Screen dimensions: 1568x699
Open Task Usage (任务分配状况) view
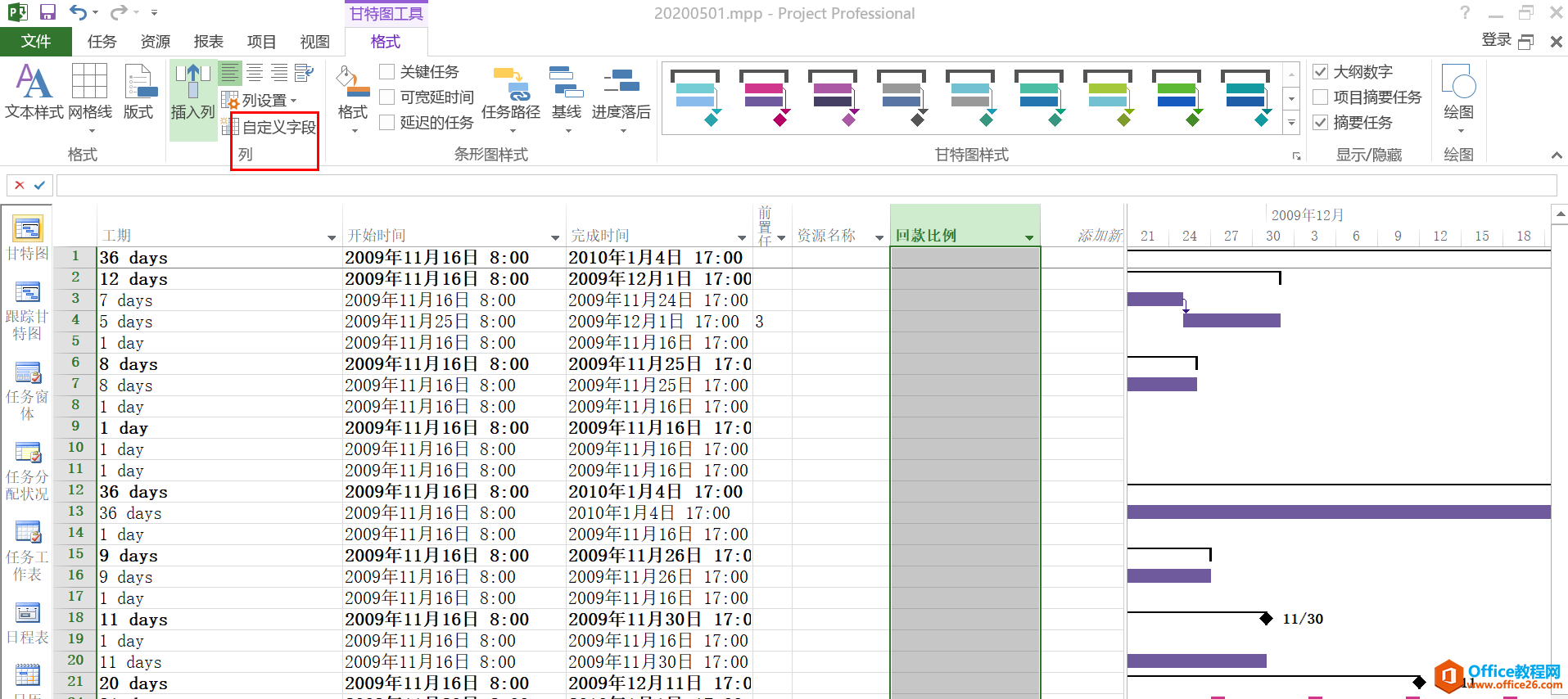(x=27, y=471)
